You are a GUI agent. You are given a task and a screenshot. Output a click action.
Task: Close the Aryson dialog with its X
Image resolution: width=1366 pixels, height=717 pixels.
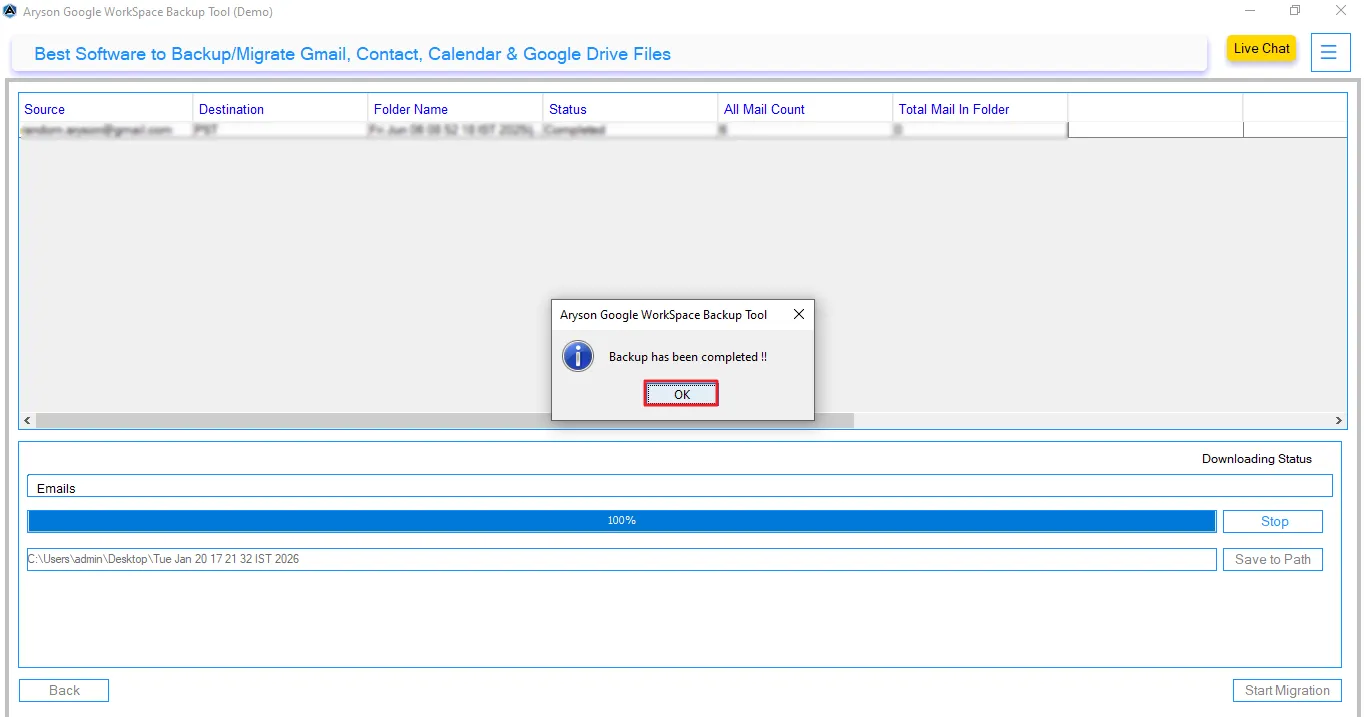coord(798,314)
